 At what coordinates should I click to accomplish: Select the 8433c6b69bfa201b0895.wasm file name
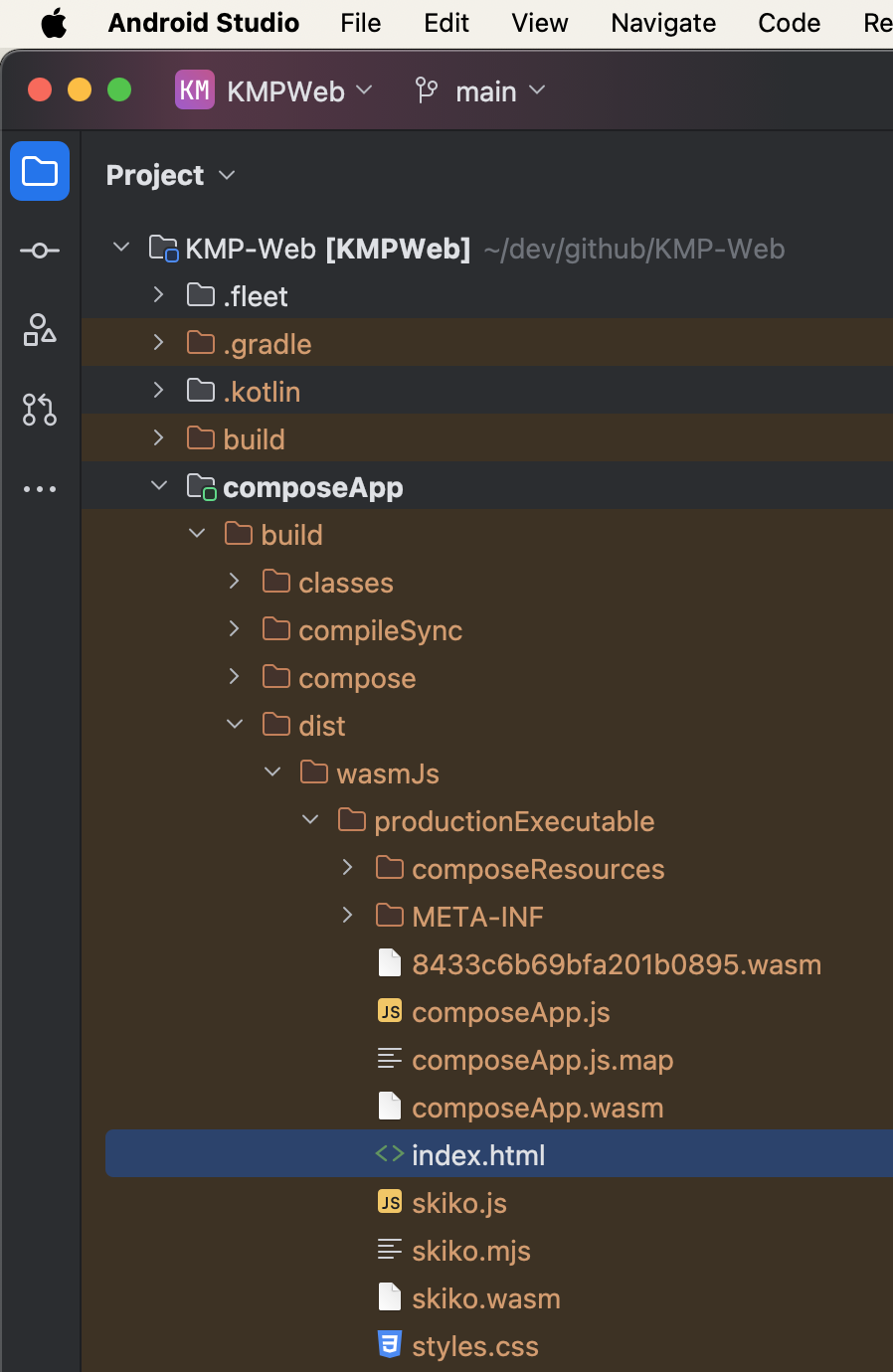click(617, 964)
